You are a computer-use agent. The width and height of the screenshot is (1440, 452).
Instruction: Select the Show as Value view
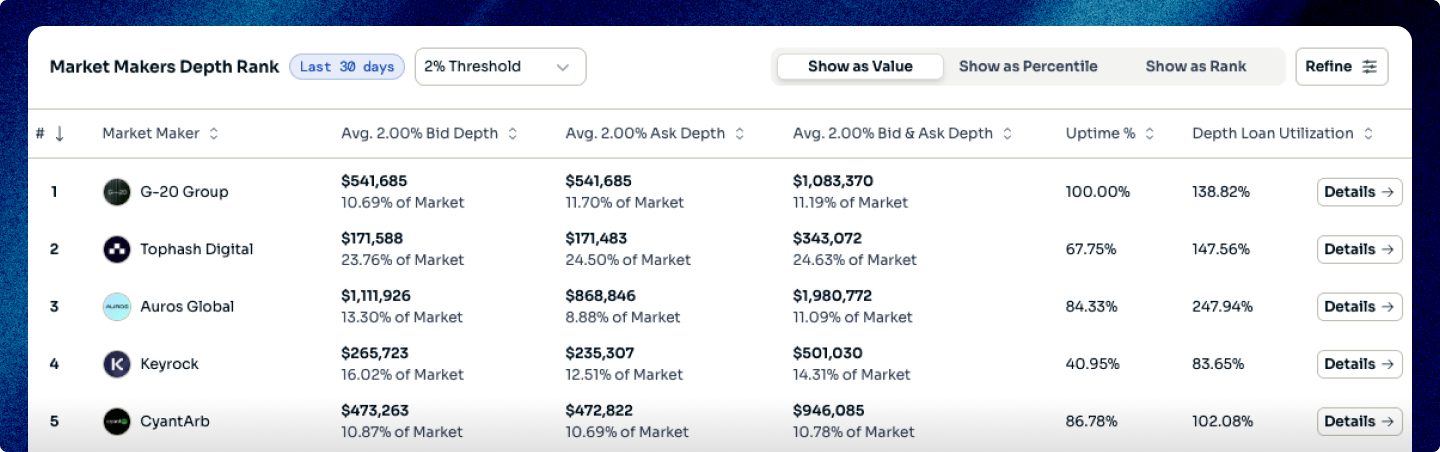point(860,67)
